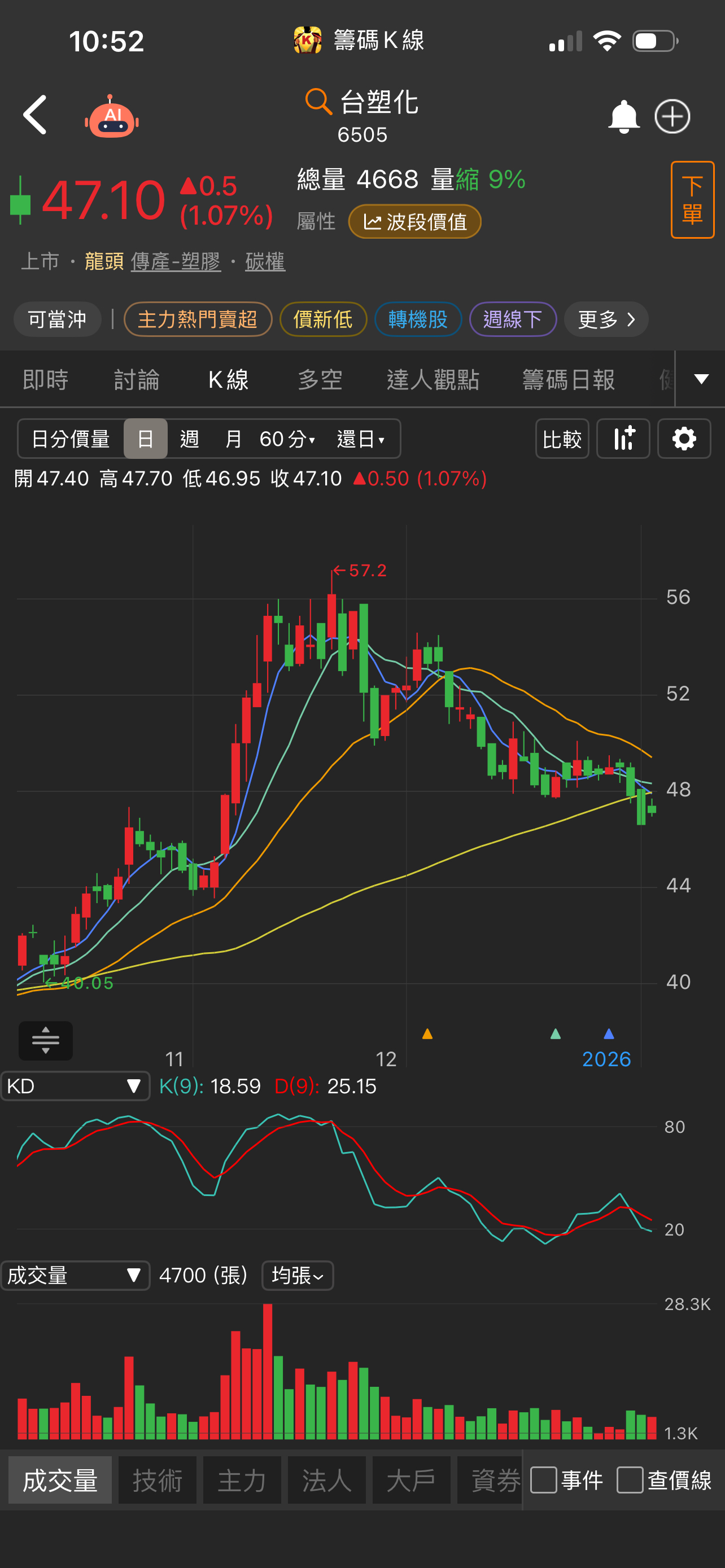Select the 資券 bottom tab
The image size is (725, 1568).
coord(490,1480)
